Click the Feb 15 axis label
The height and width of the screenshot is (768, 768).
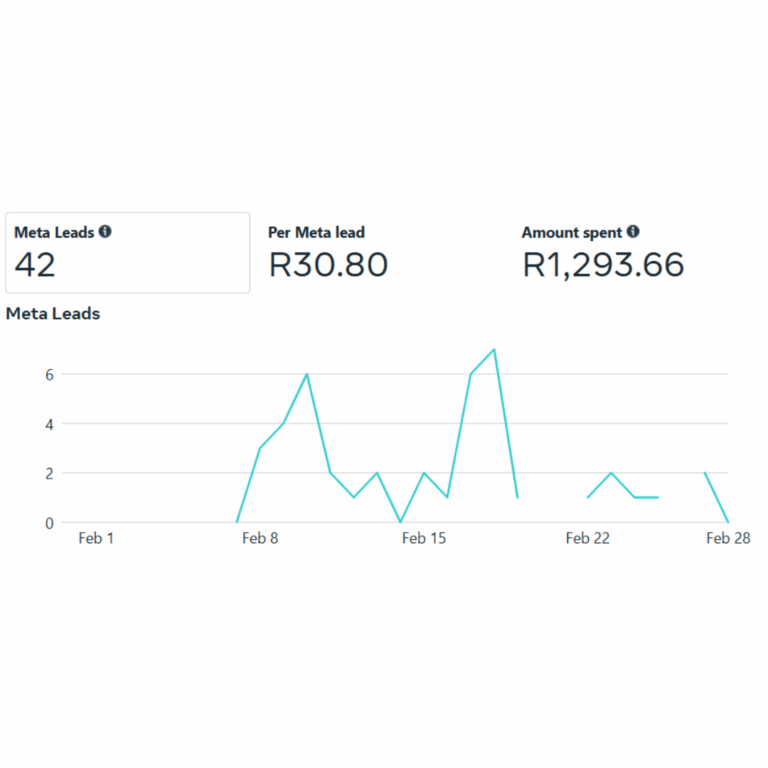click(x=424, y=538)
